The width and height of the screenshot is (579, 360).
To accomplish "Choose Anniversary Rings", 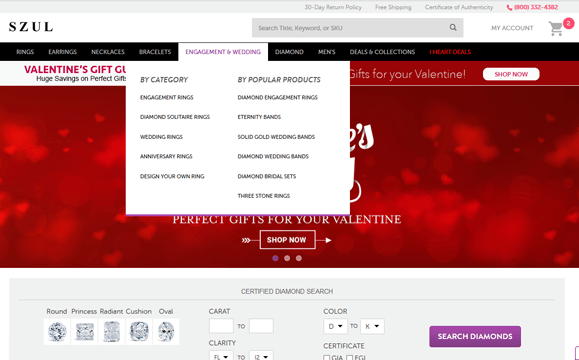I will 166,157.
